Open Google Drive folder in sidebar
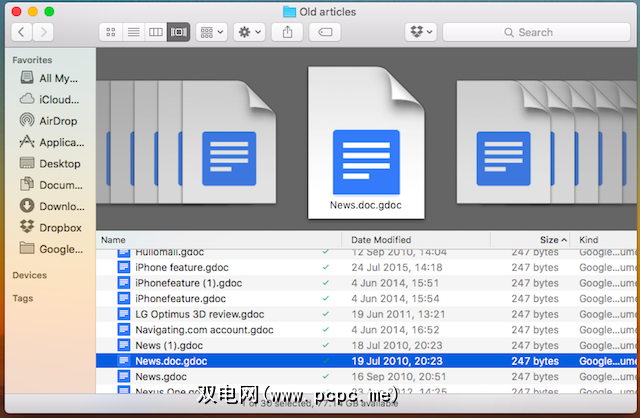 tap(49, 249)
